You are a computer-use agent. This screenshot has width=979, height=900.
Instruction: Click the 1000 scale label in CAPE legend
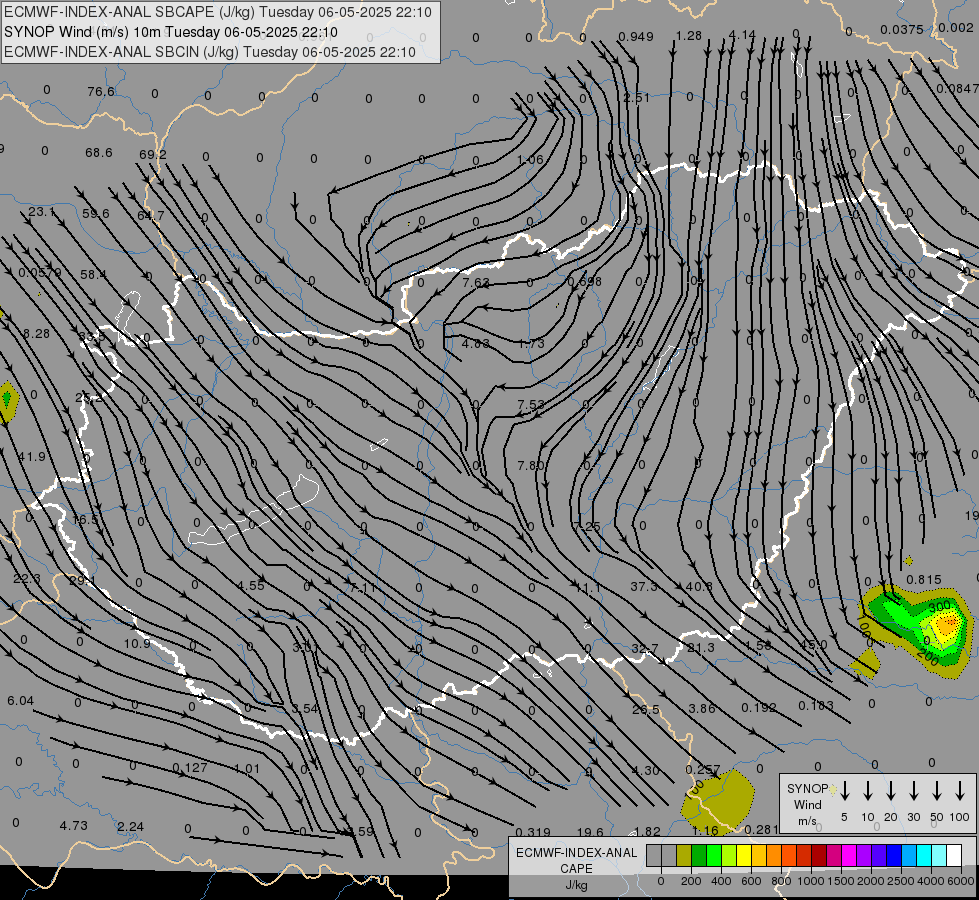(810, 881)
